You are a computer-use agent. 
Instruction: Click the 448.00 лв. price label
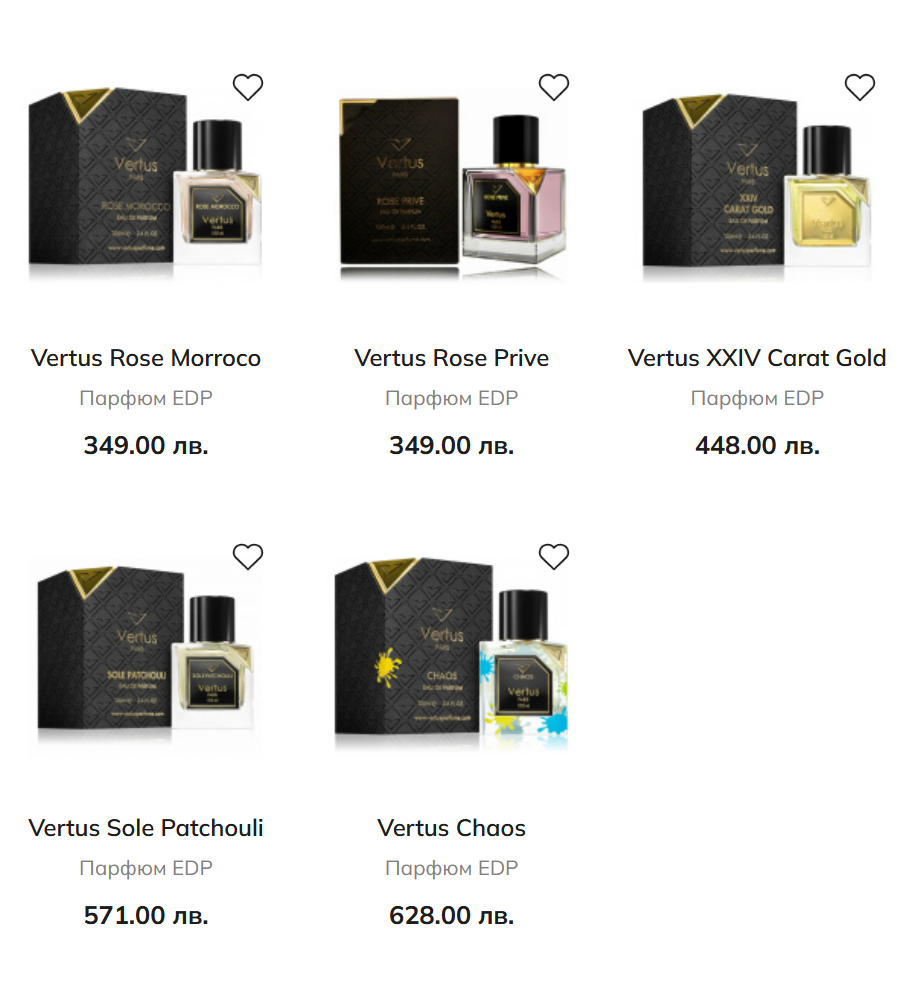[757, 445]
